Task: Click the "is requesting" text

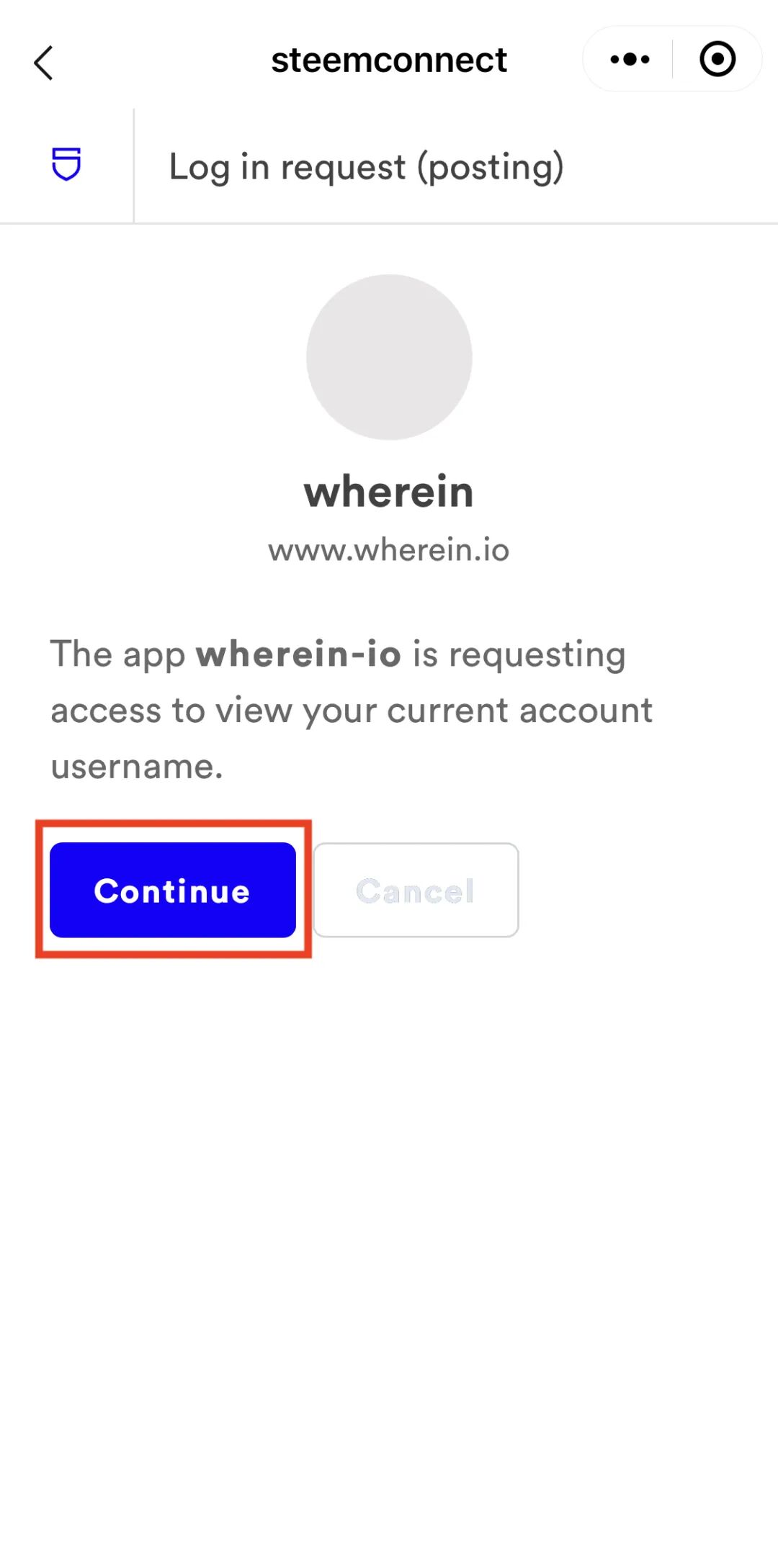Action: pyautogui.click(x=519, y=655)
